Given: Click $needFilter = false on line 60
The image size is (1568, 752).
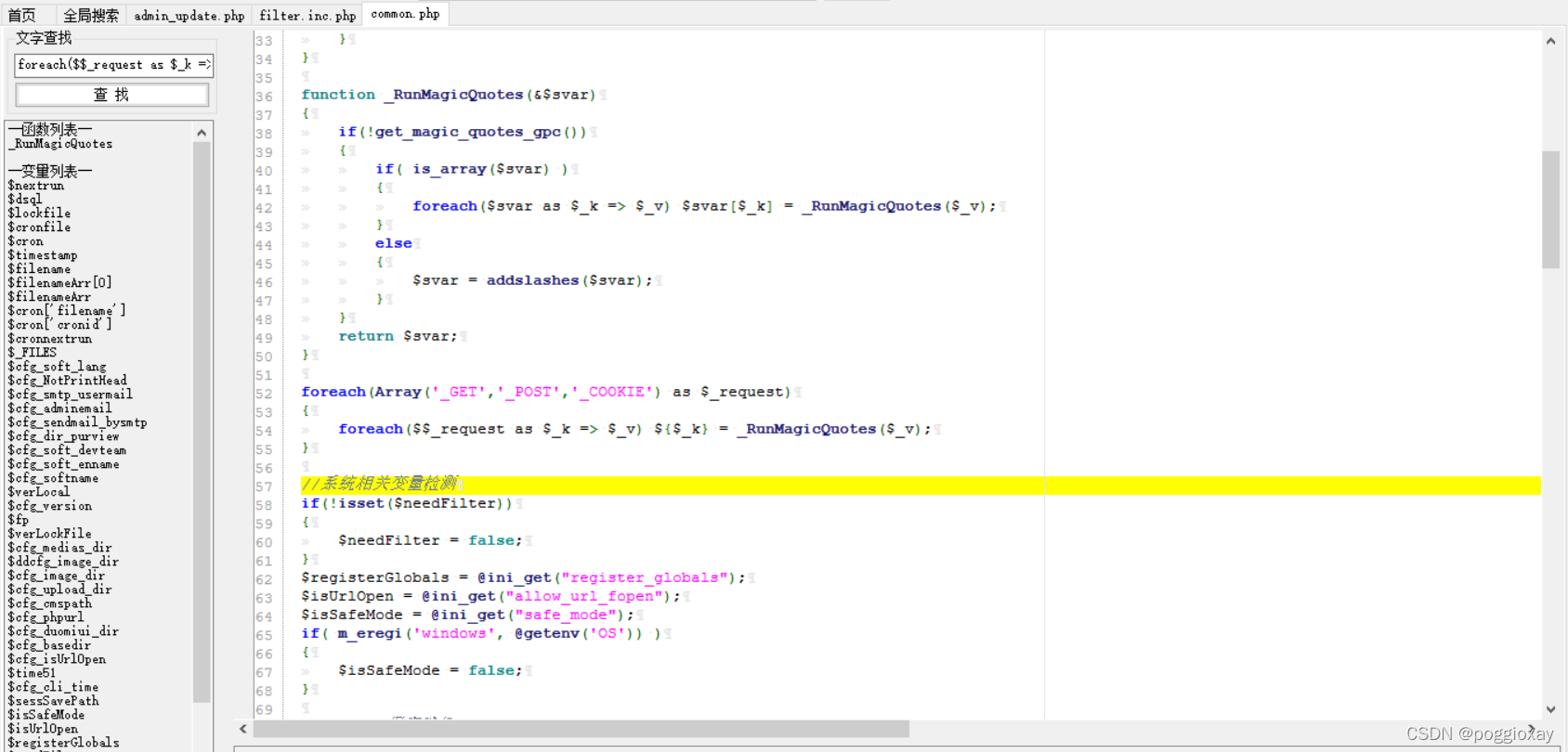Looking at the screenshot, I should click(x=430, y=540).
